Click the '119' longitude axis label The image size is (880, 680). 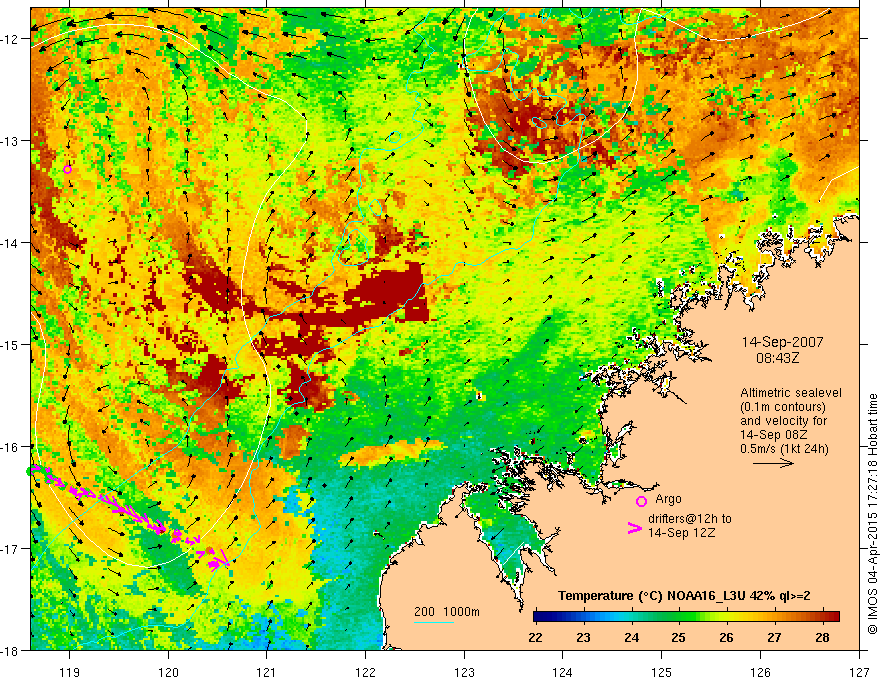tap(69, 672)
